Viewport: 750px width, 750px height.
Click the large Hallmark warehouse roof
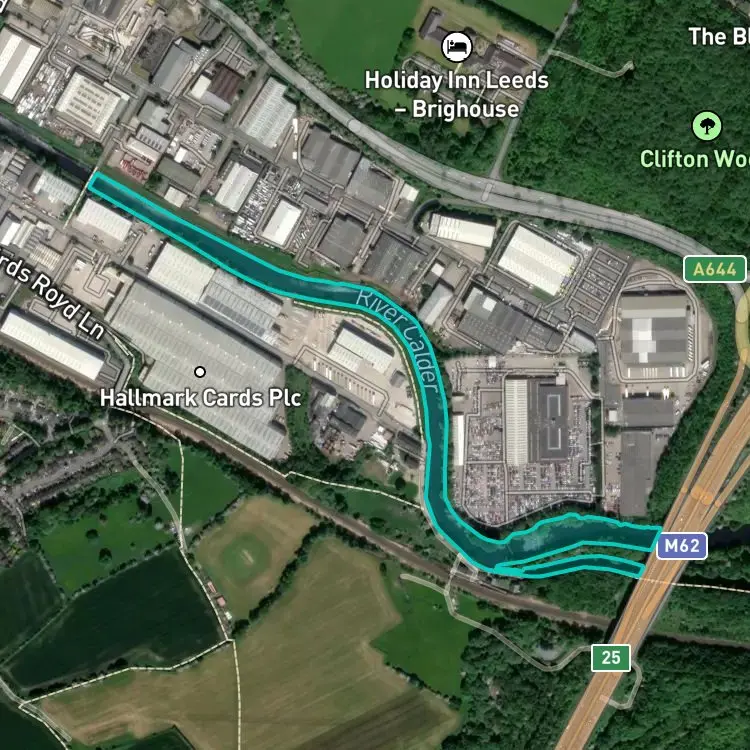click(x=196, y=364)
